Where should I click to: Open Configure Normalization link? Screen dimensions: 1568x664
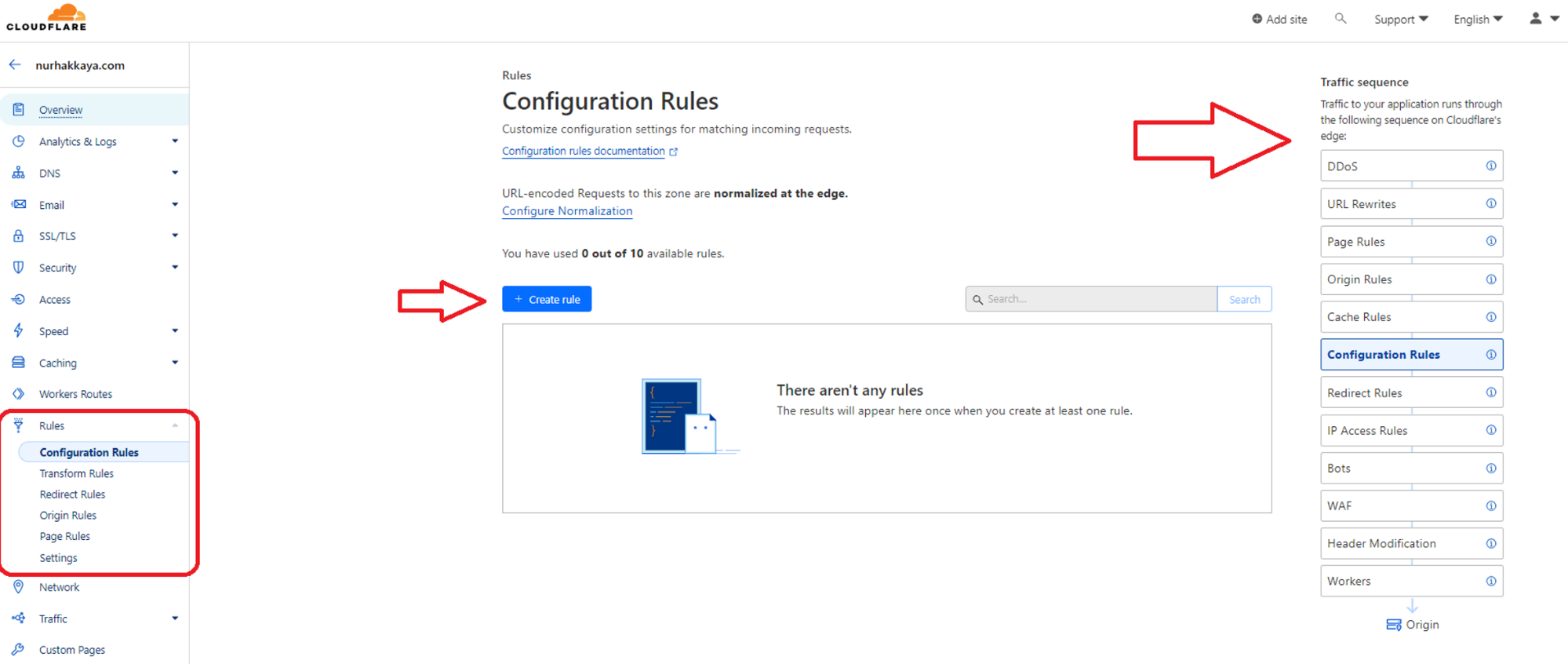tap(567, 211)
